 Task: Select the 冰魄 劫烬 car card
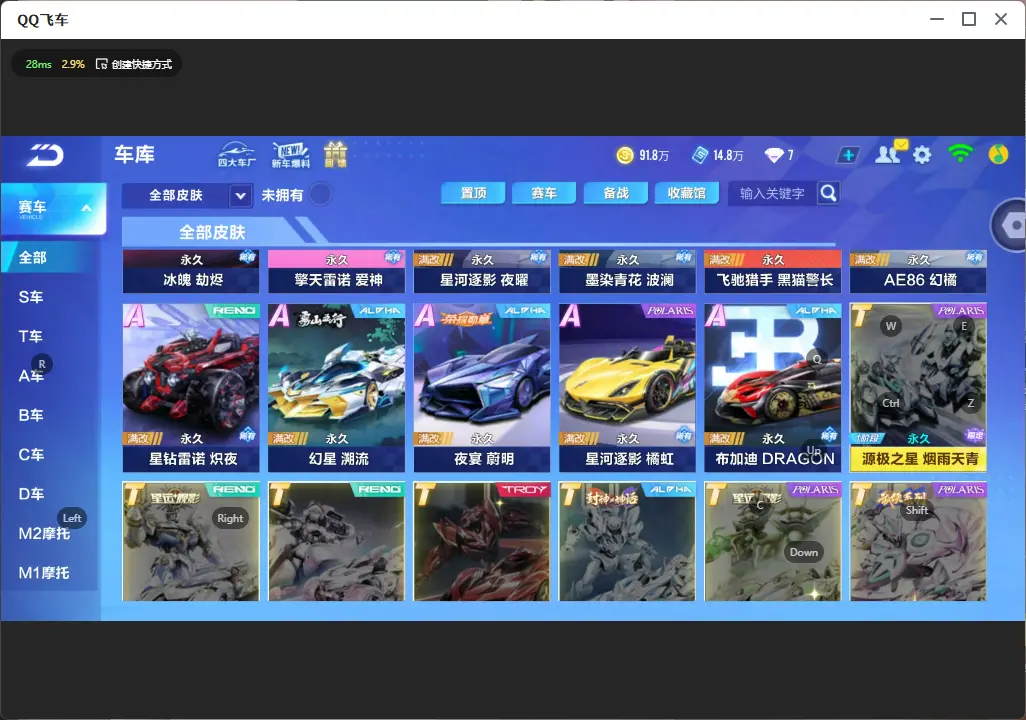pyautogui.click(x=191, y=271)
